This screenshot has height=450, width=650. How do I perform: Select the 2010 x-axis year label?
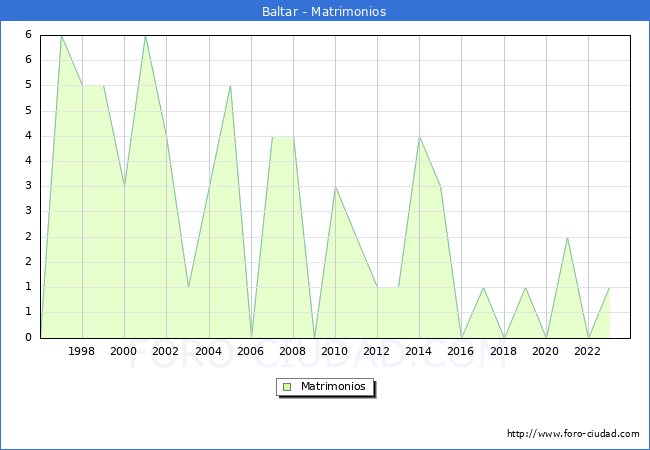[x=335, y=351]
